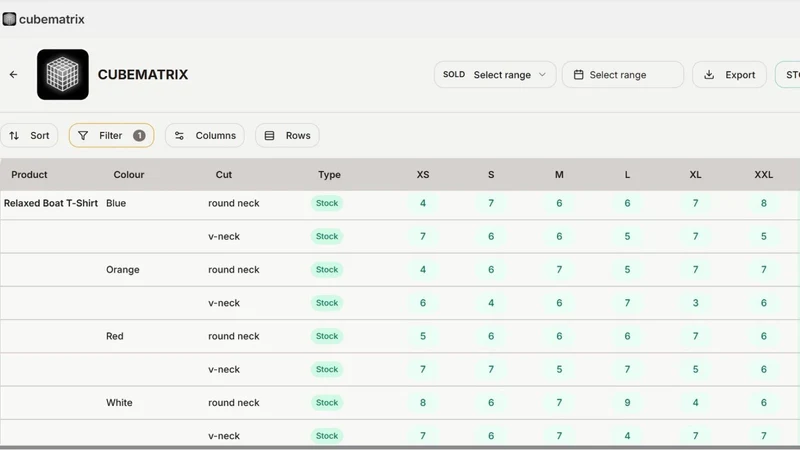Screen dimensions: 800x450
Task: Click Stock badge in Blue round neck row
Action: pos(327,203)
